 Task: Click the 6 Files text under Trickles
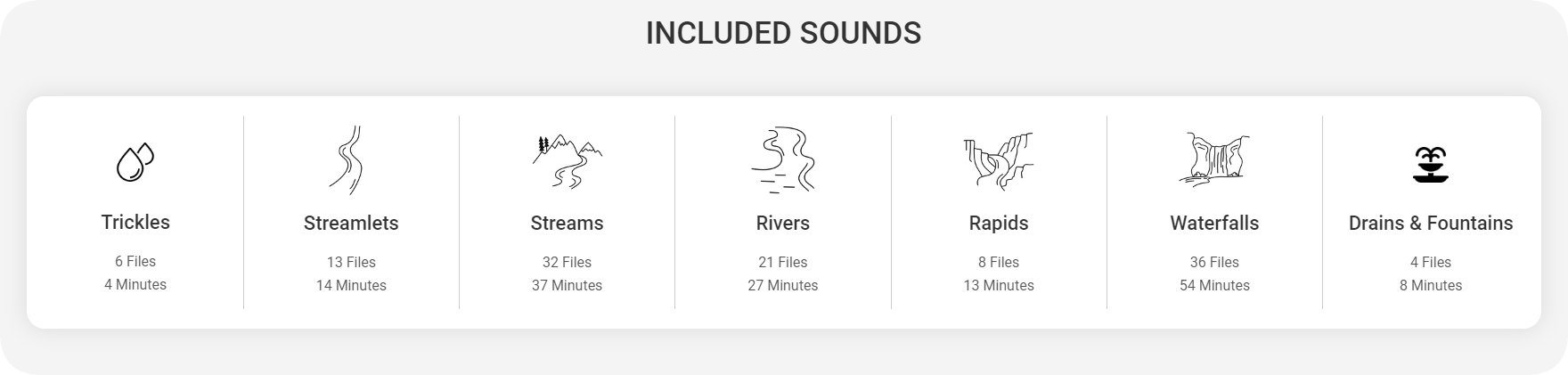pyautogui.click(x=135, y=261)
